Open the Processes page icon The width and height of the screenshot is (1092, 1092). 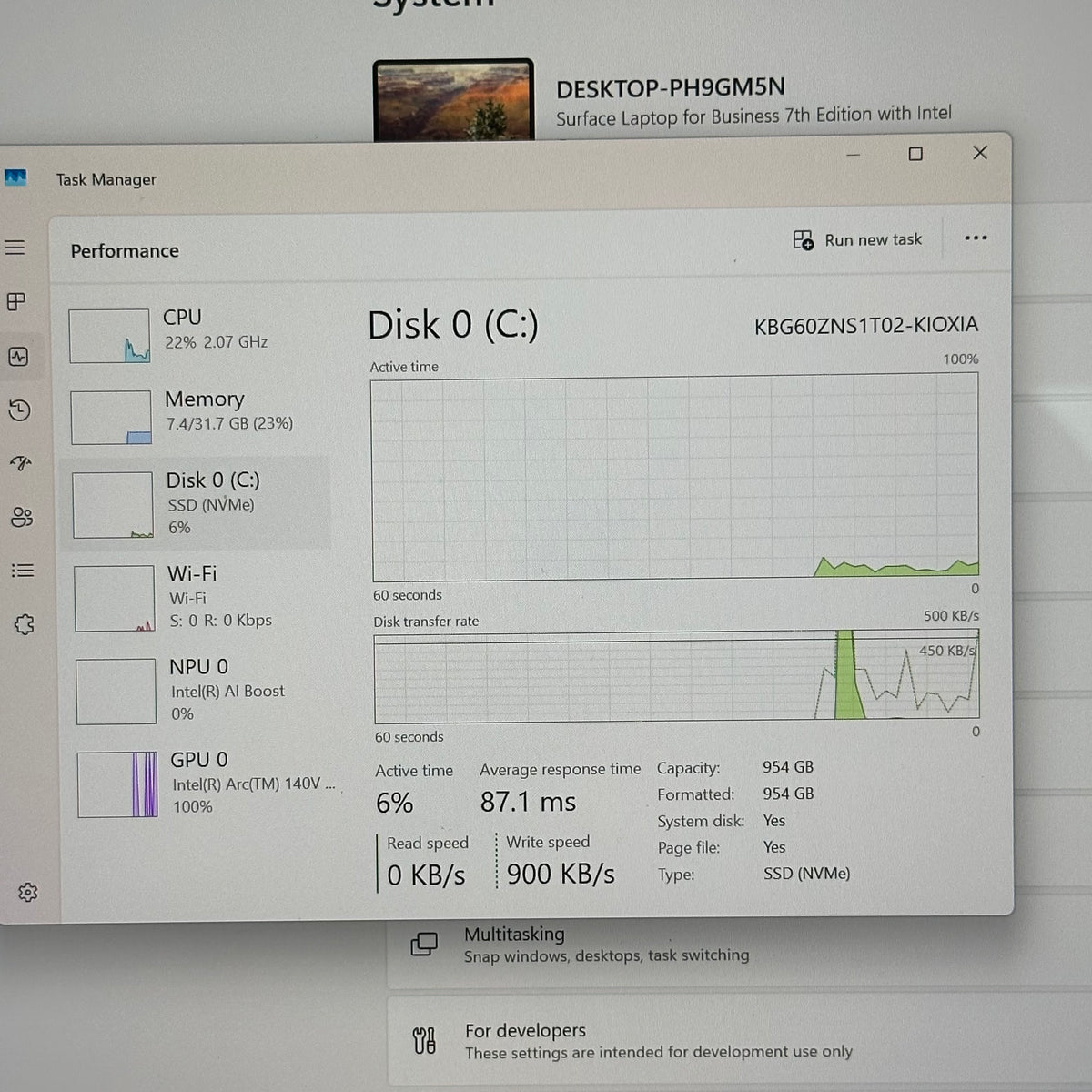pos(16,301)
